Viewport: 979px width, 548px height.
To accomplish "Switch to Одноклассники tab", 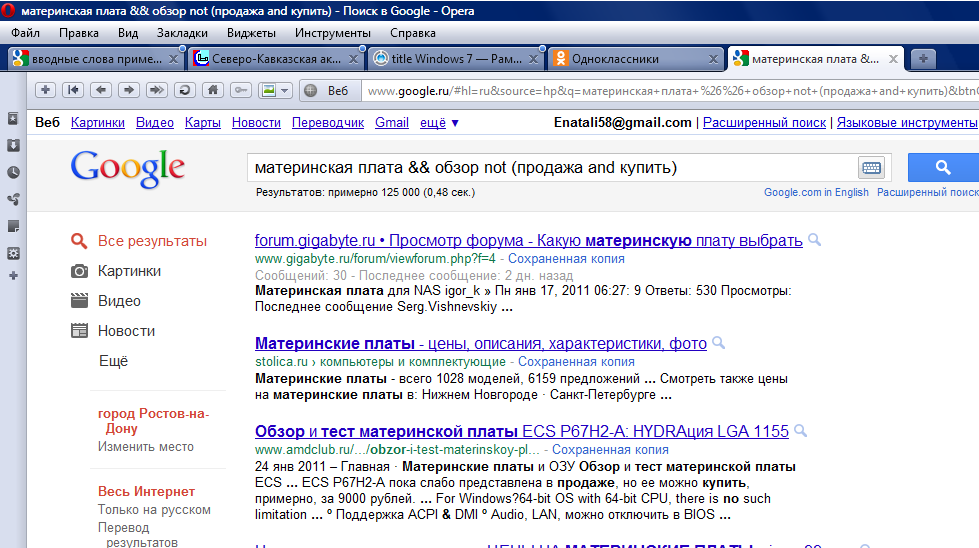I will pos(635,59).
